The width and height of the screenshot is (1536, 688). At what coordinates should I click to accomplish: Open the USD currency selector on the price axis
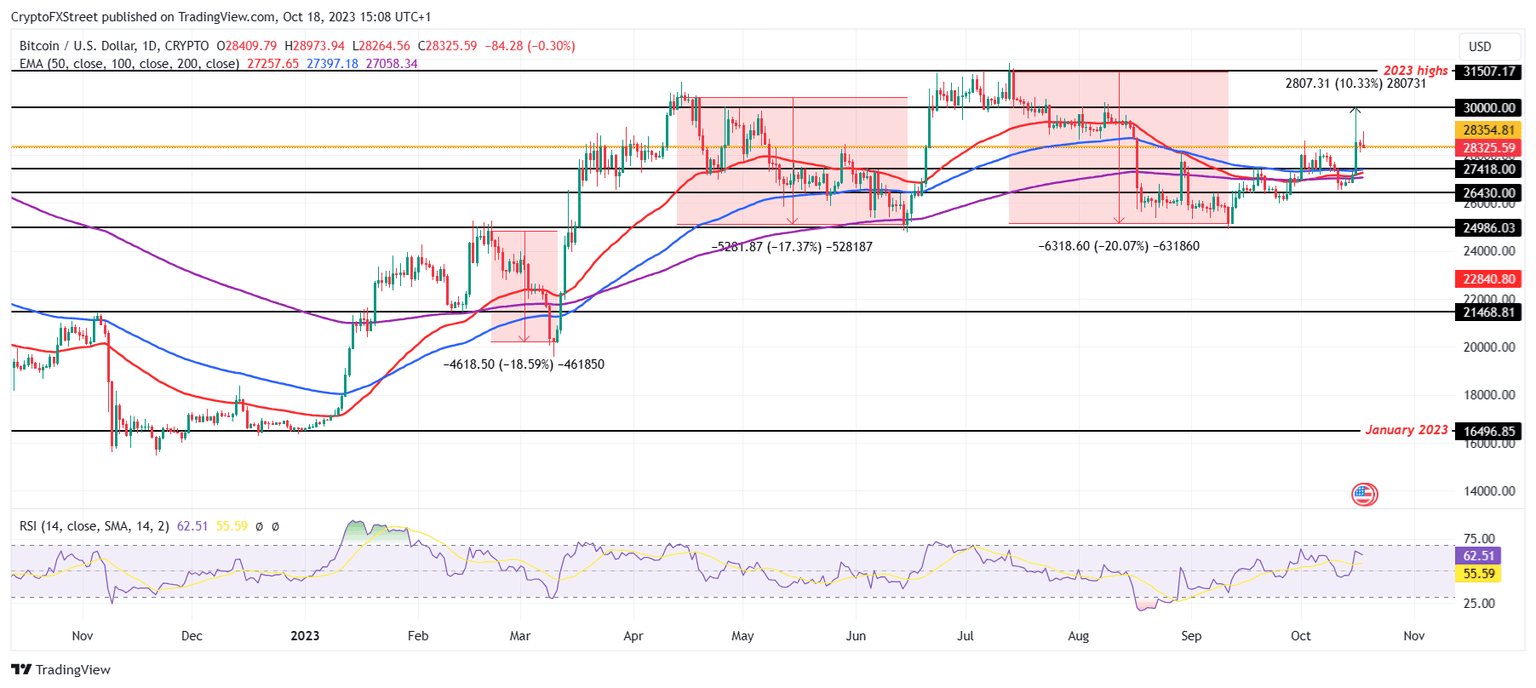pyautogui.click(x=1482, y=45)
